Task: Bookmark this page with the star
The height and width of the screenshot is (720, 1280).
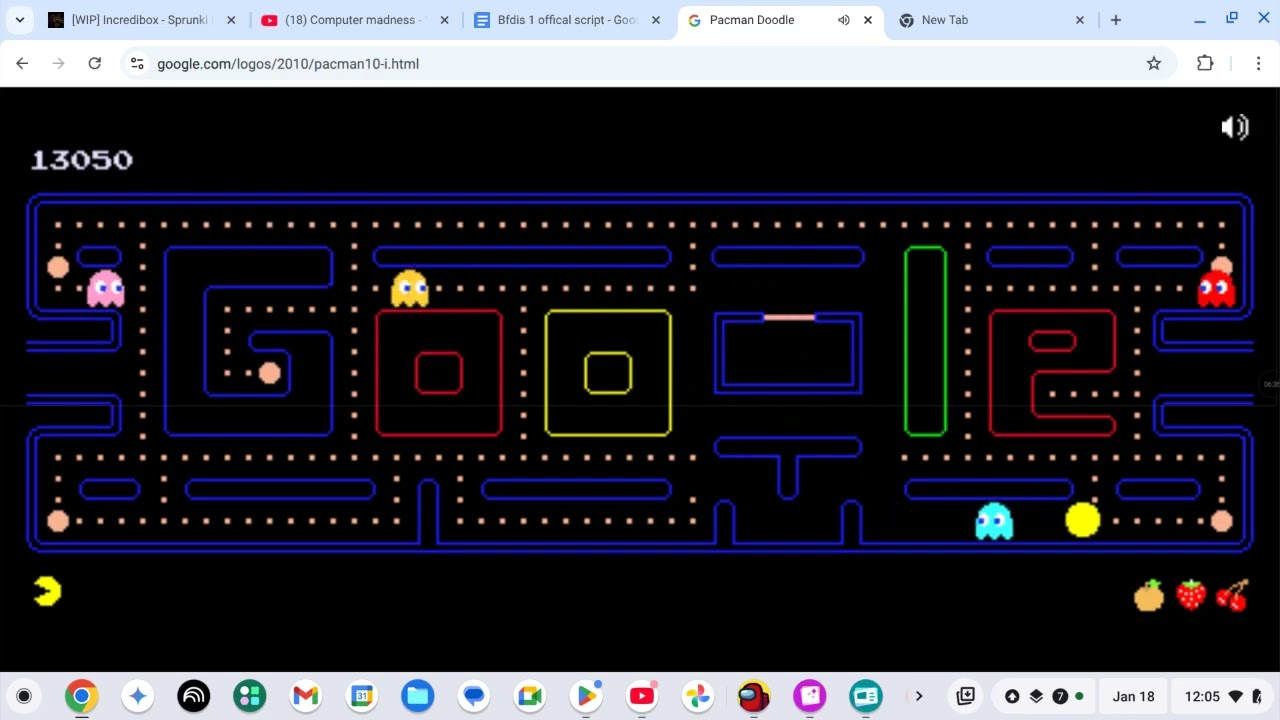Action: click(x=1154, y=63)
